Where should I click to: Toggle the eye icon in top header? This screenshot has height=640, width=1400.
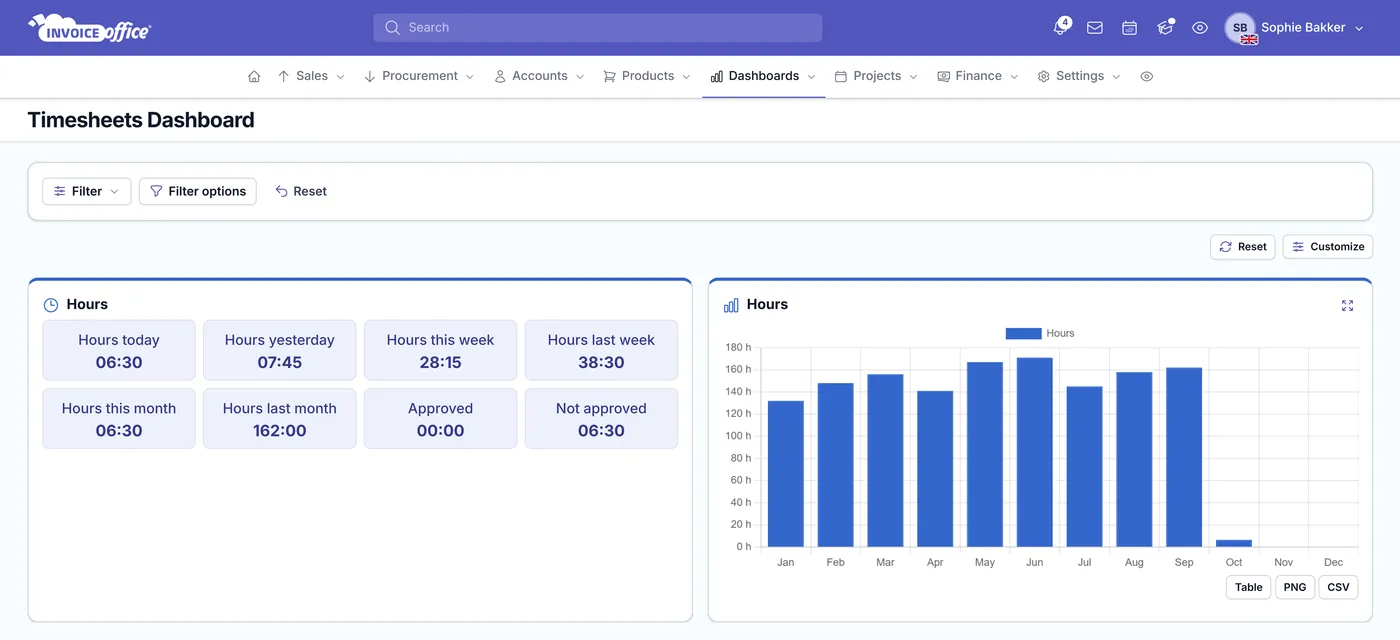coord(1200,28)
